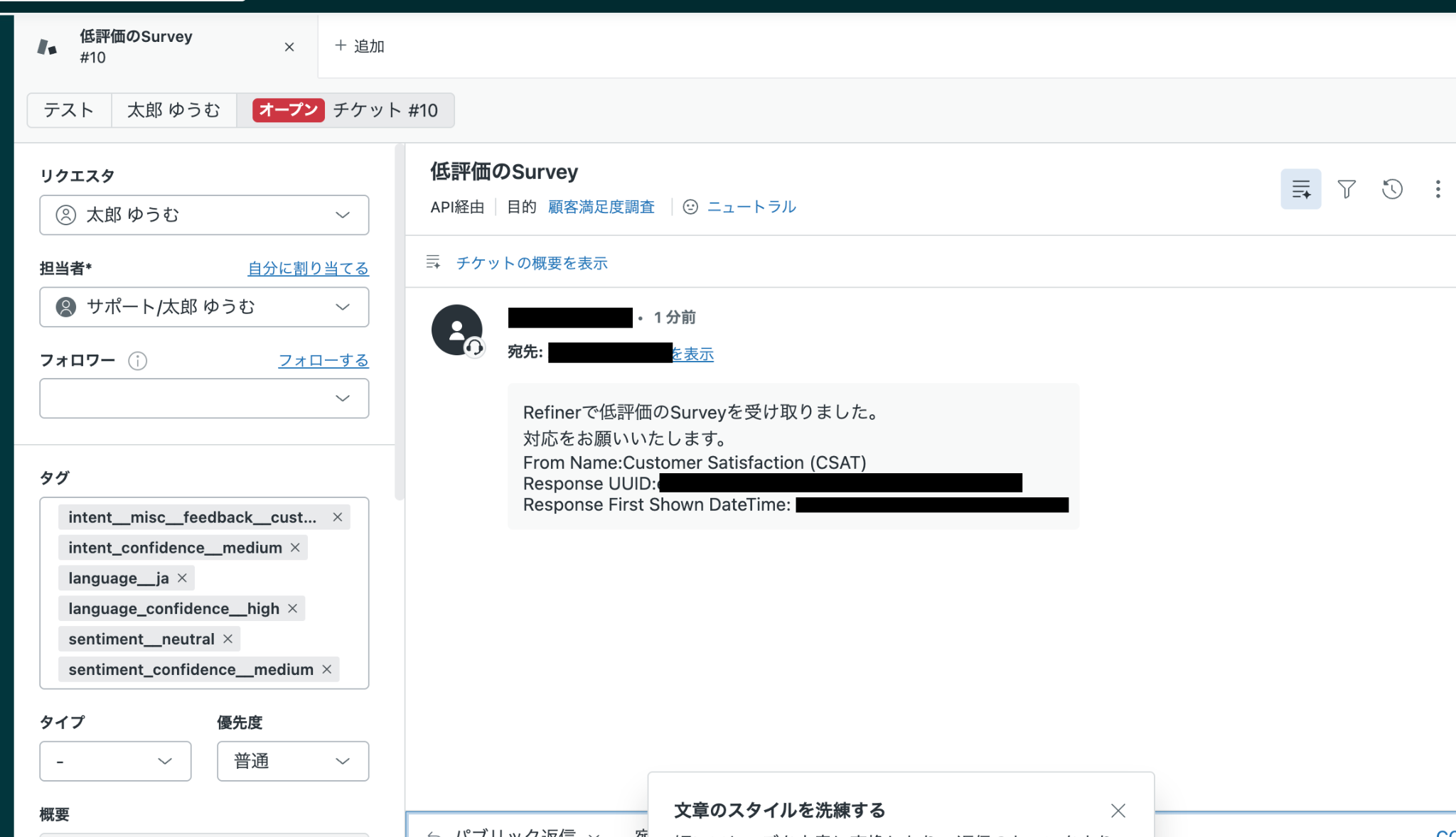Click inside the フォロワー input field
This screenshot has width=1456, height=837.
(185, 398)
